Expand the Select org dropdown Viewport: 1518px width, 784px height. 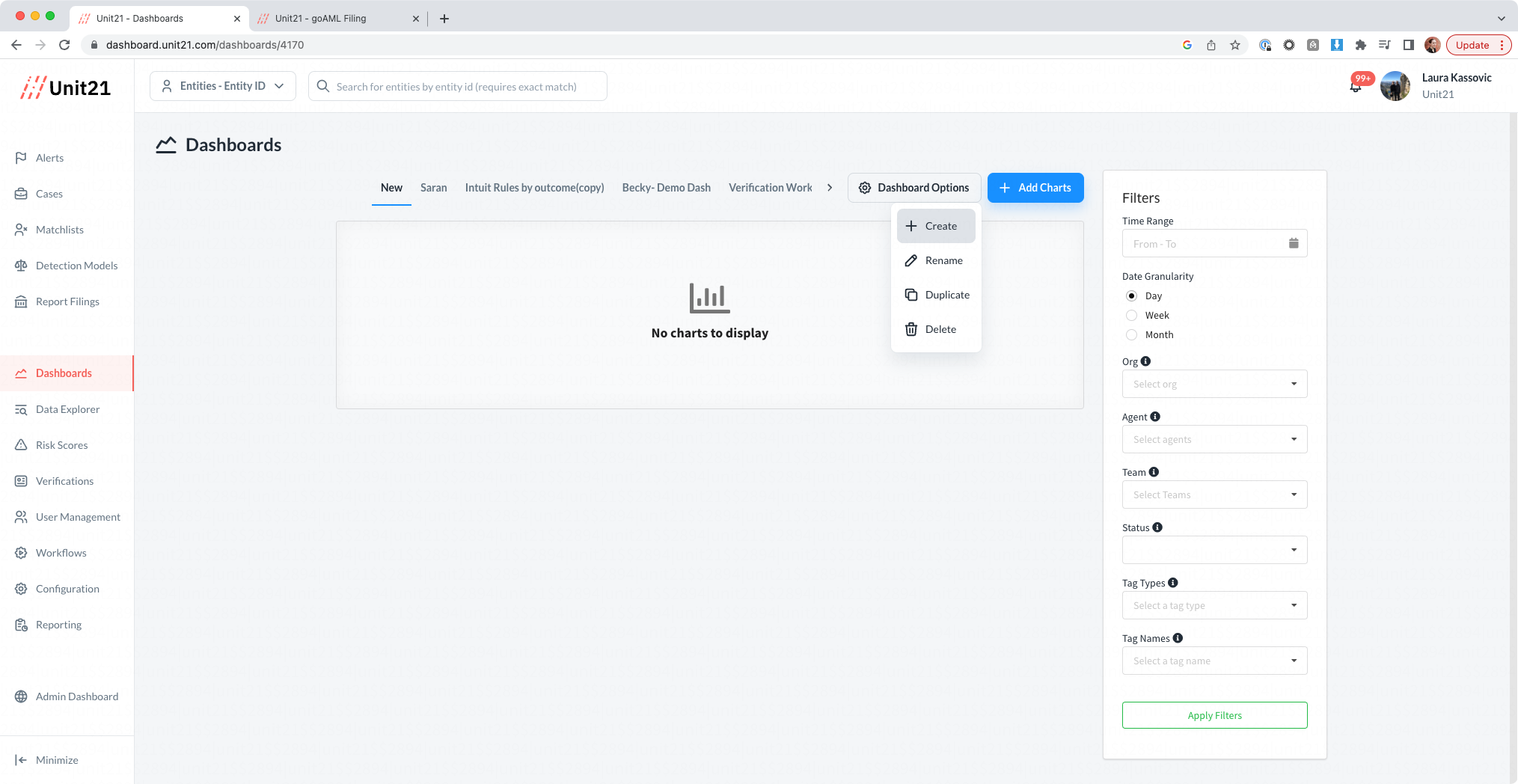click(1214, 384)
